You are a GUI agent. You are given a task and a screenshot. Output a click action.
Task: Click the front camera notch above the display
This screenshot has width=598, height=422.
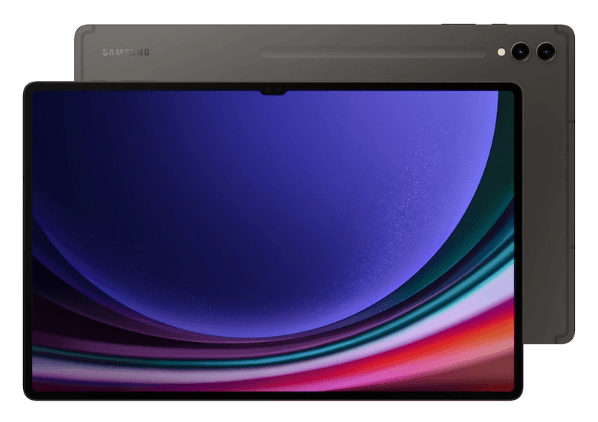click(273, 92)
